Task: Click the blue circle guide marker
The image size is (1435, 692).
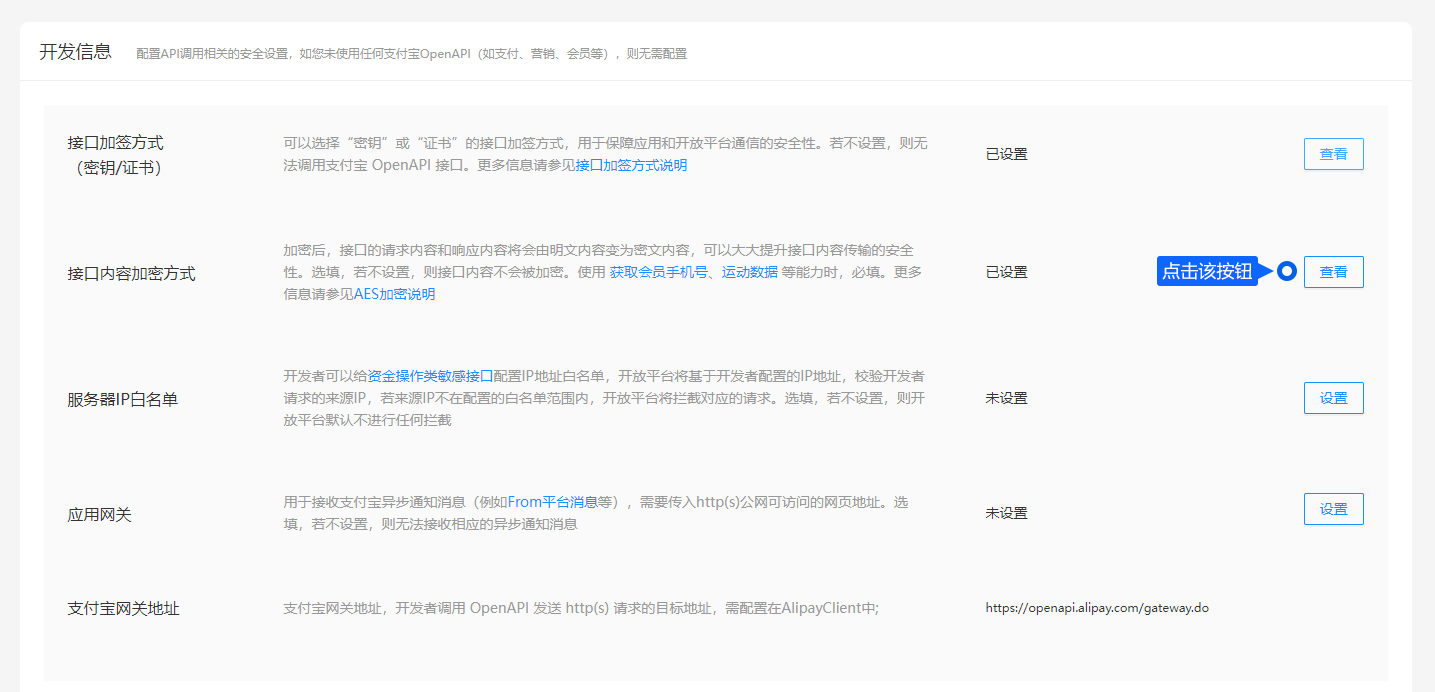Action: (1287, 271)
